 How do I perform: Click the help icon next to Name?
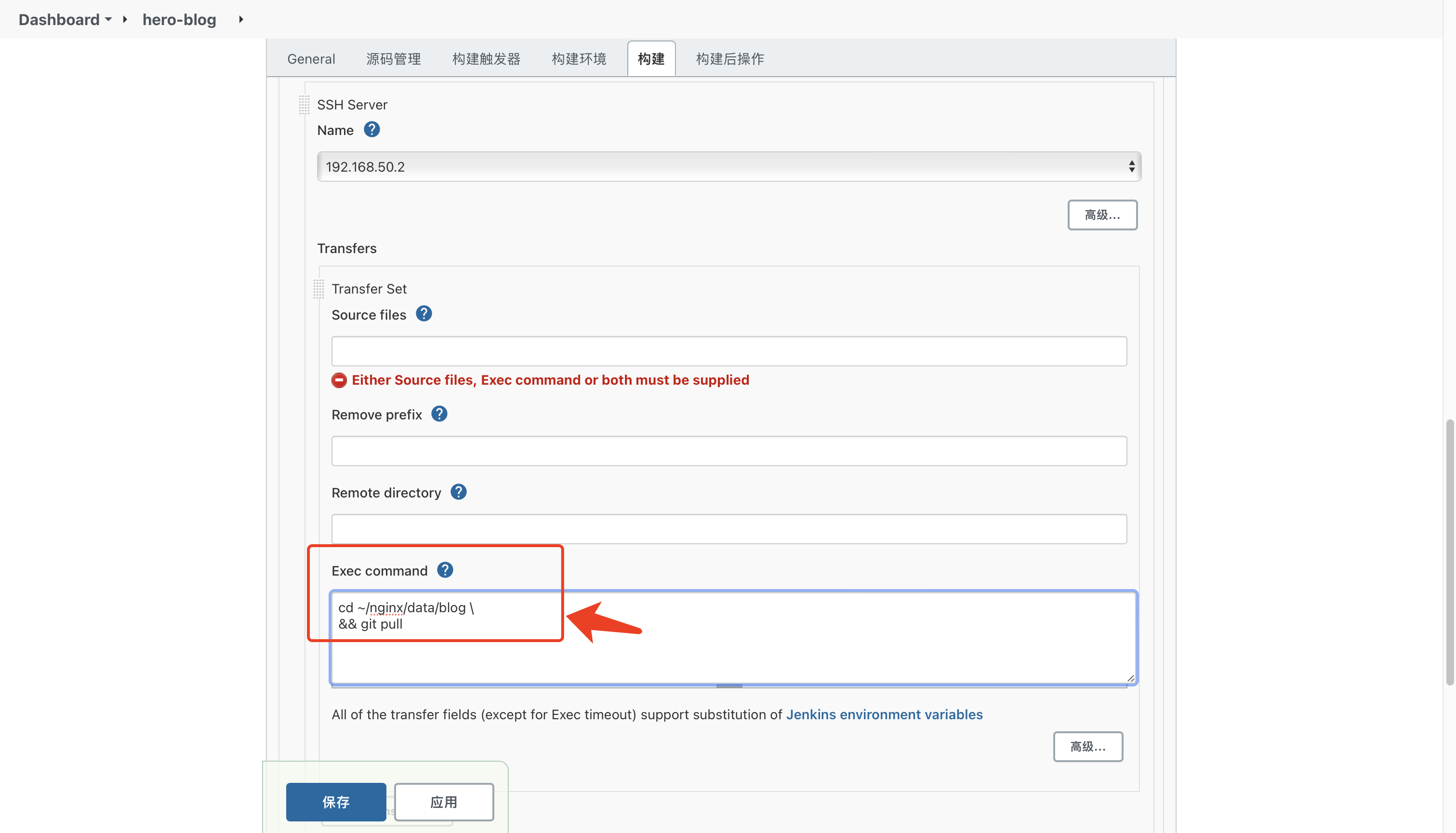pyautogui.click(x=371, y=130)
